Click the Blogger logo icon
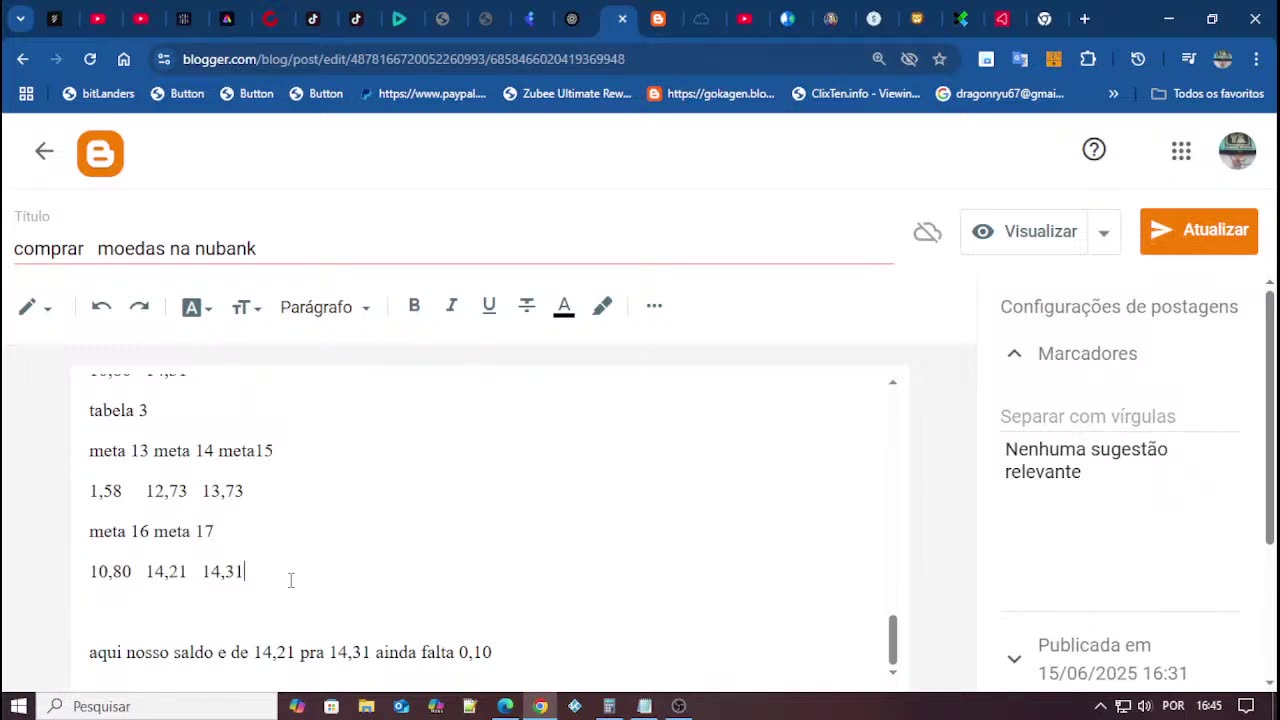Image resolution: width=1280 pixels, height=720 pixels. (100, 153)
